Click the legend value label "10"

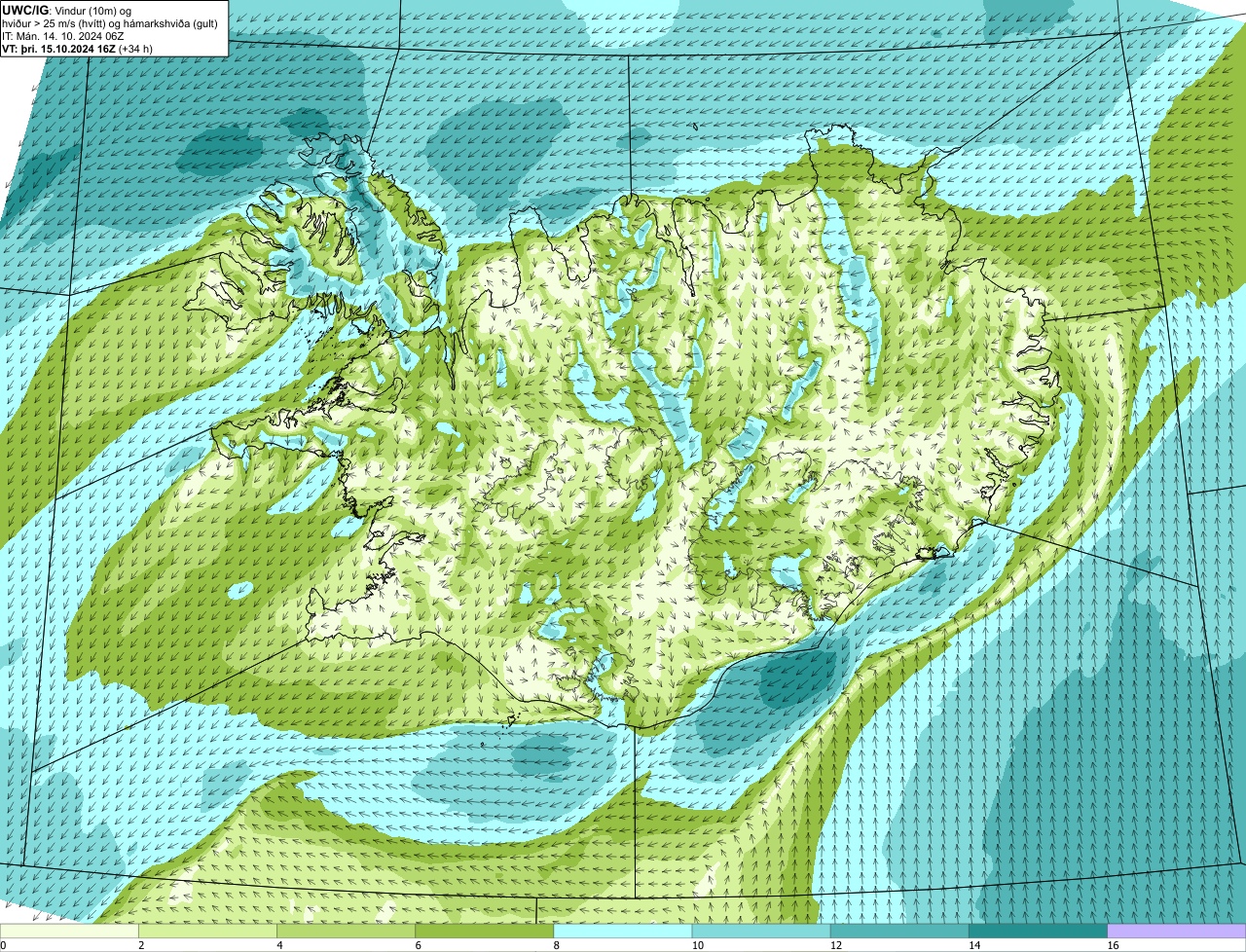tap(697, 945)
